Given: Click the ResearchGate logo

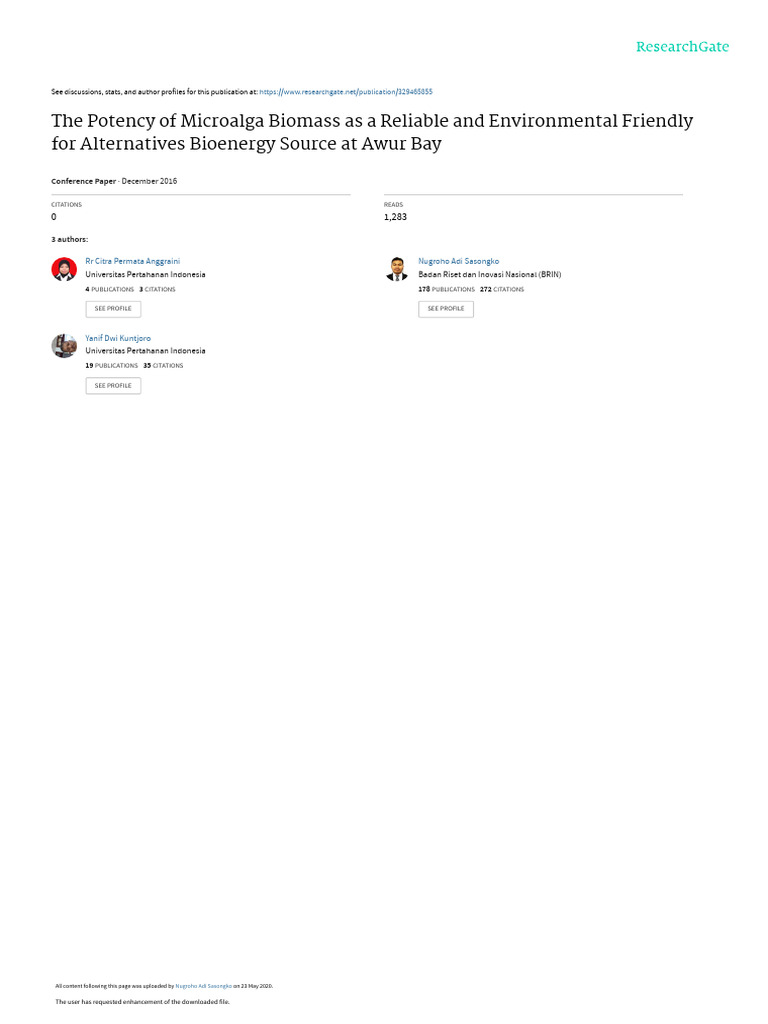Looking at the screenshot, I should point(682,47).
